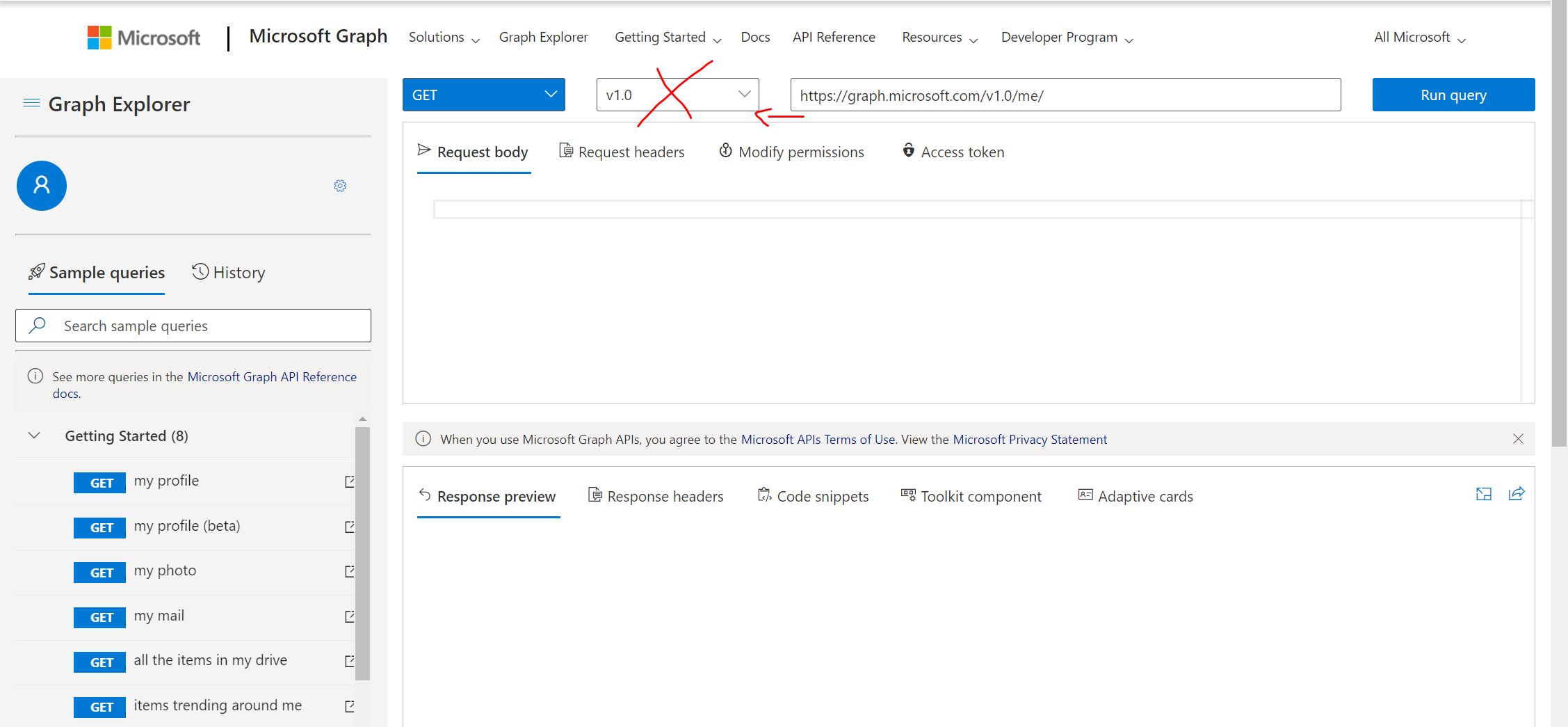Open the settings gear icon

click(340, 185)
